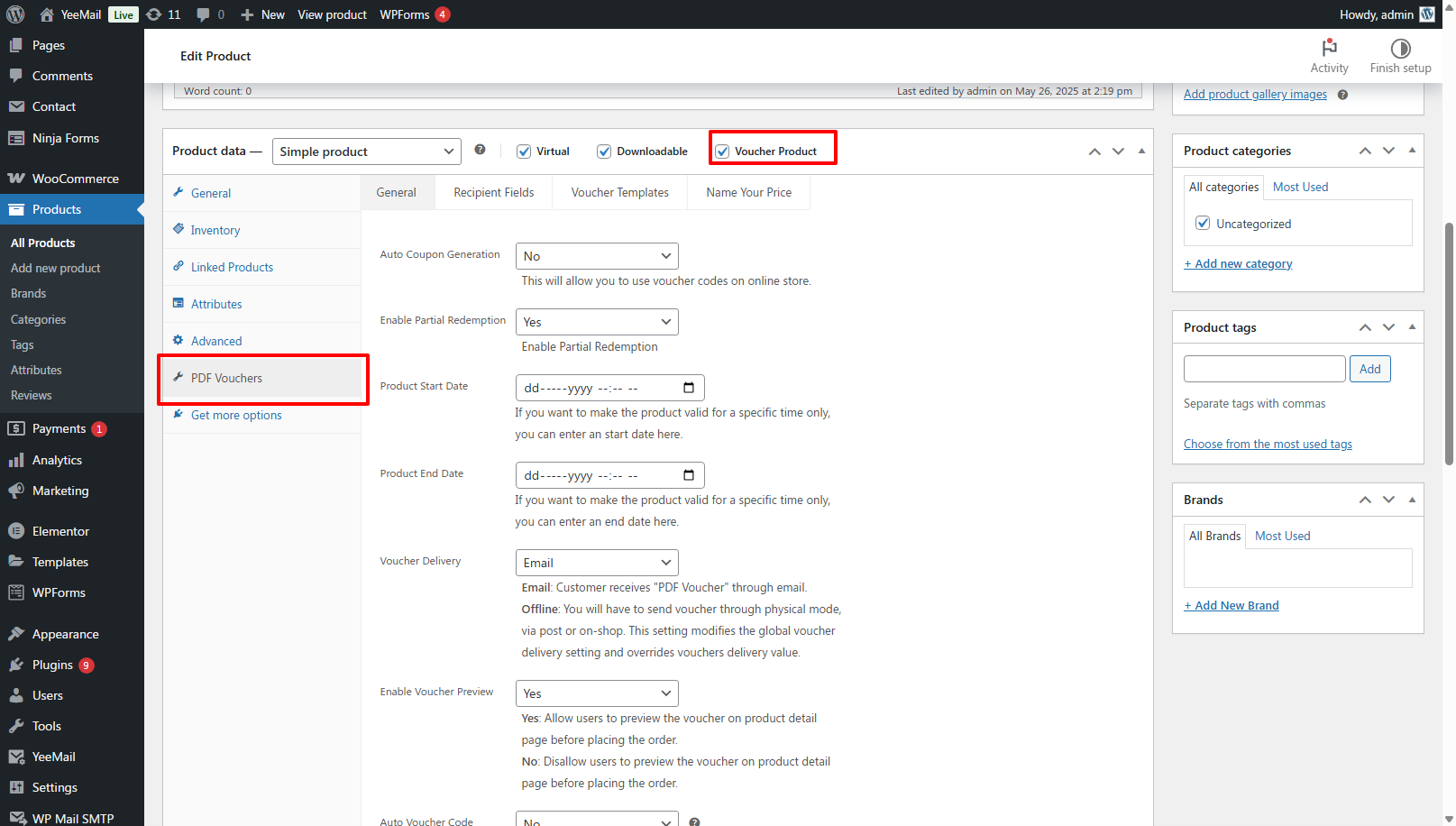The width and height of the screenshot is (1456, 826).
Task: Collapse the Product categories panel
Action: (x=1412, y=151)
